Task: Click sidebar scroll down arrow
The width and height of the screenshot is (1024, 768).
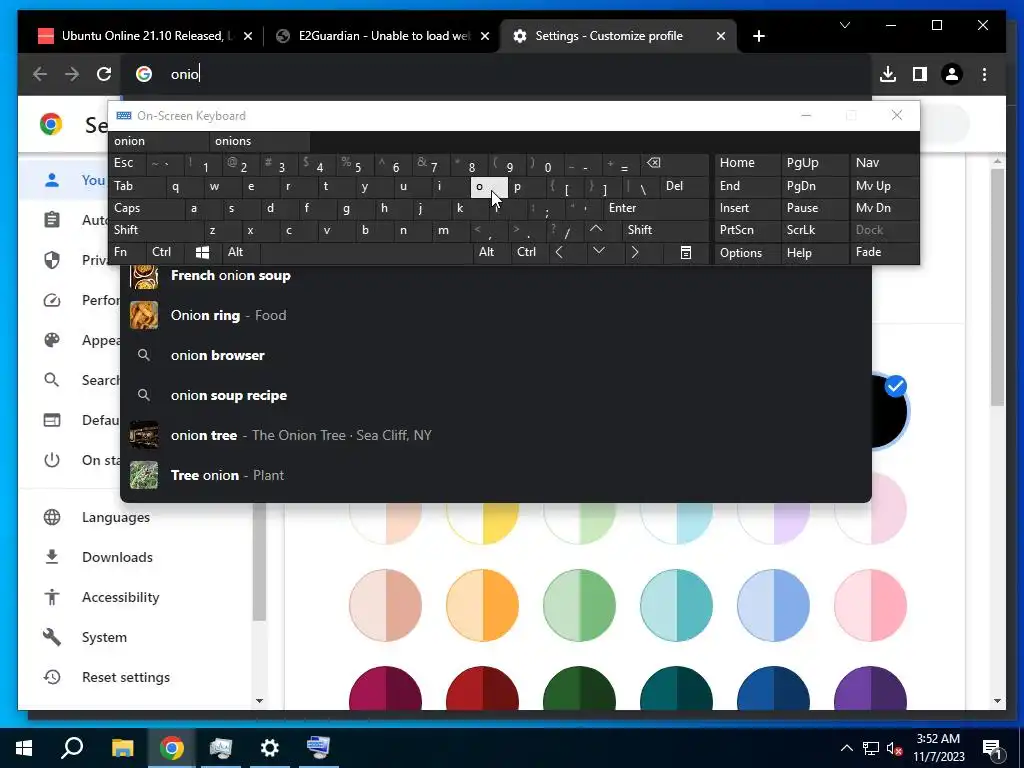Action: (259, 701)
